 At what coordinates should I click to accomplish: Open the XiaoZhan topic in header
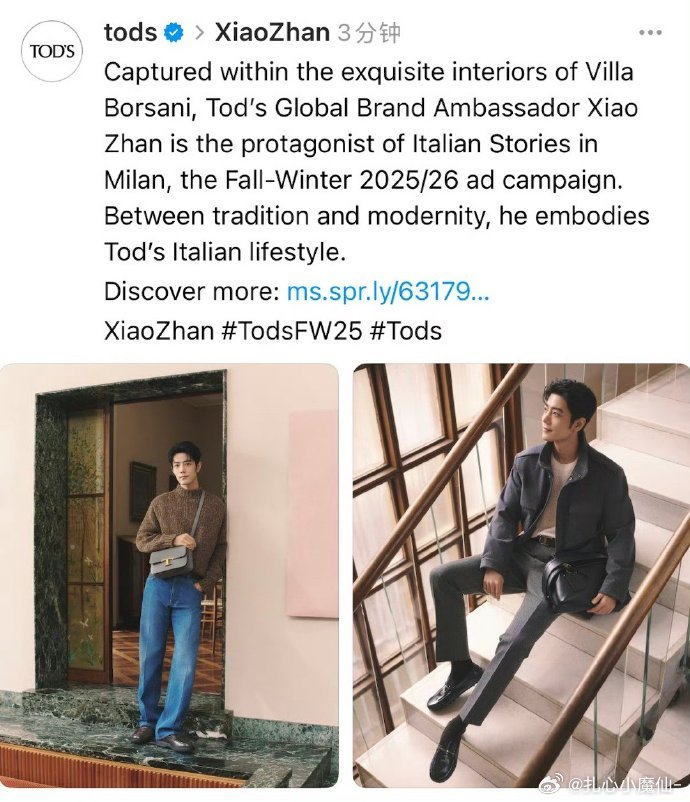272,32
